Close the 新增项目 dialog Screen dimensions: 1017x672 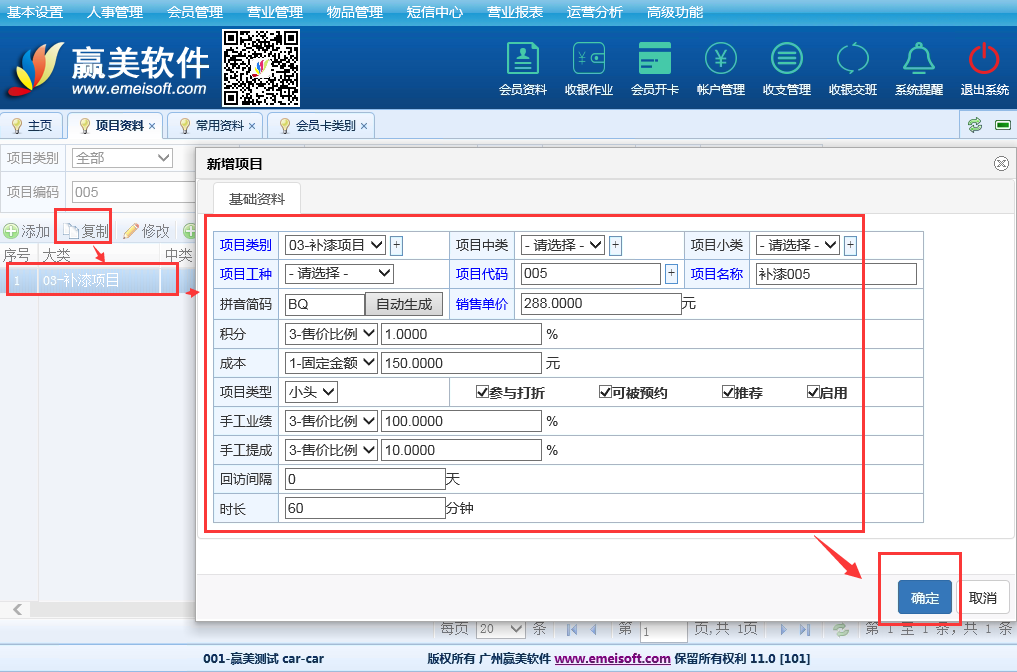[x=1000, y=164]
